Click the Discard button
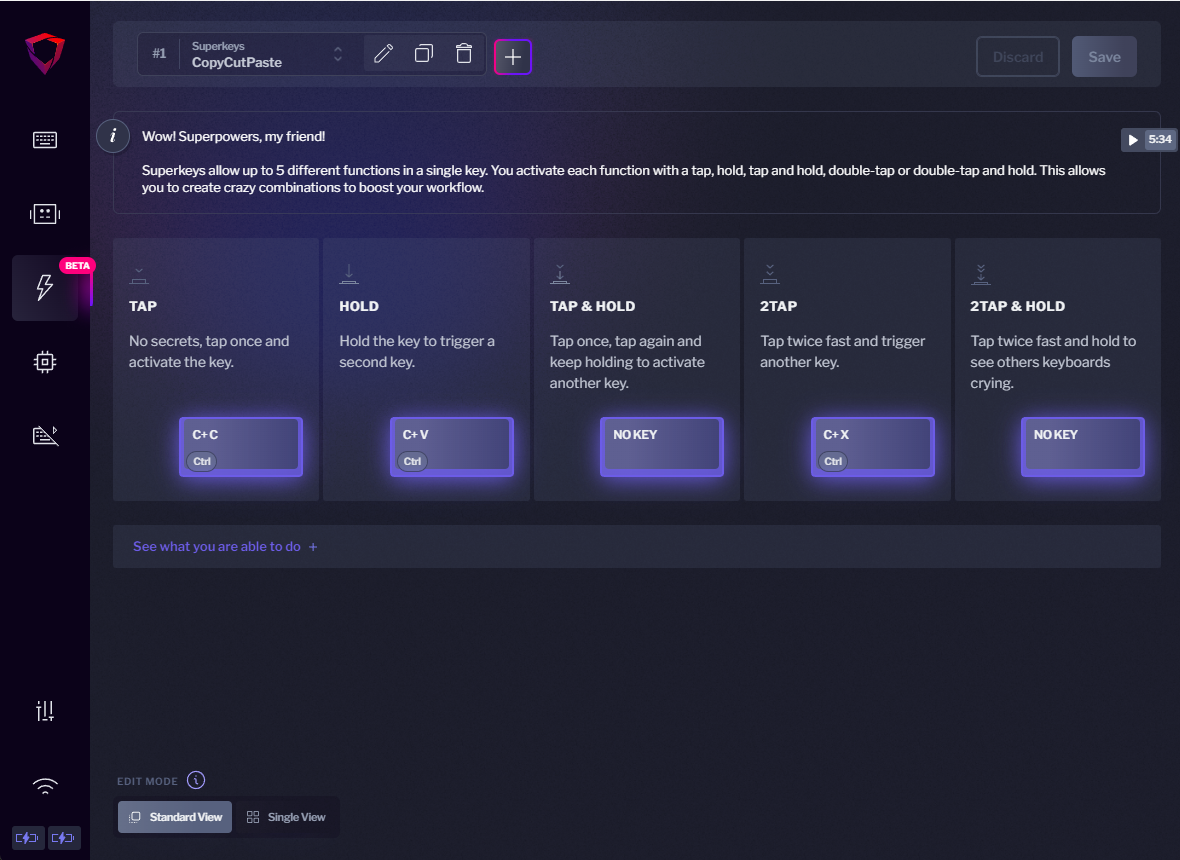 point(1017,57)
